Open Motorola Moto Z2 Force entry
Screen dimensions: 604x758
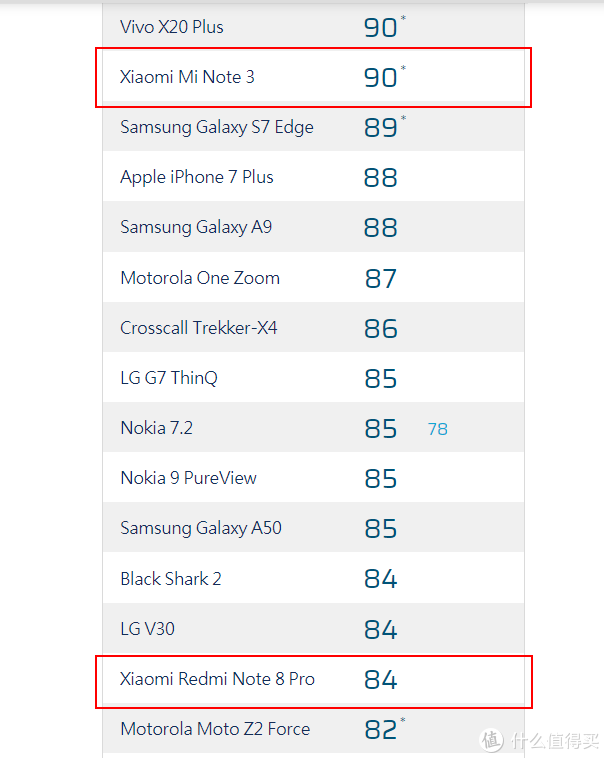pyautogui.click(x=215, y=729)
